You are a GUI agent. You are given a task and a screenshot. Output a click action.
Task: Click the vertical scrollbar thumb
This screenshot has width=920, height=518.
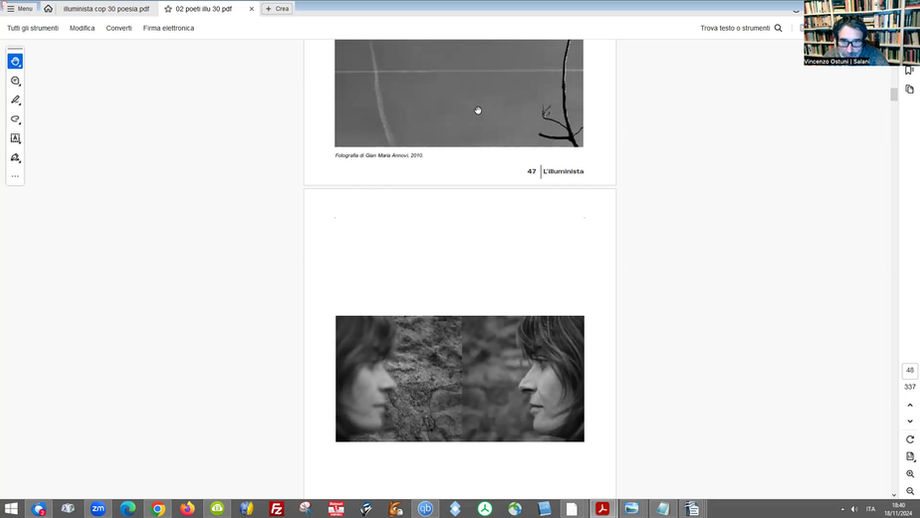tap(894, 94)
